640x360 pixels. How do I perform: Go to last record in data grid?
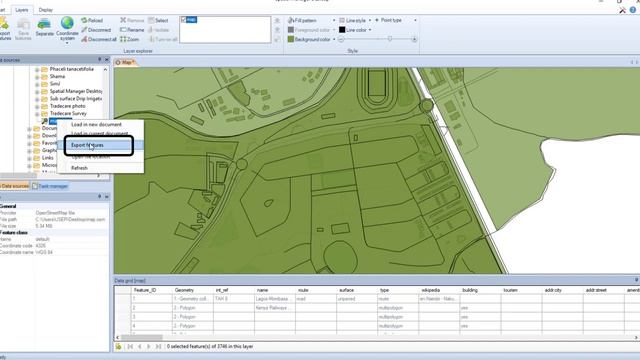click(158, 347)
